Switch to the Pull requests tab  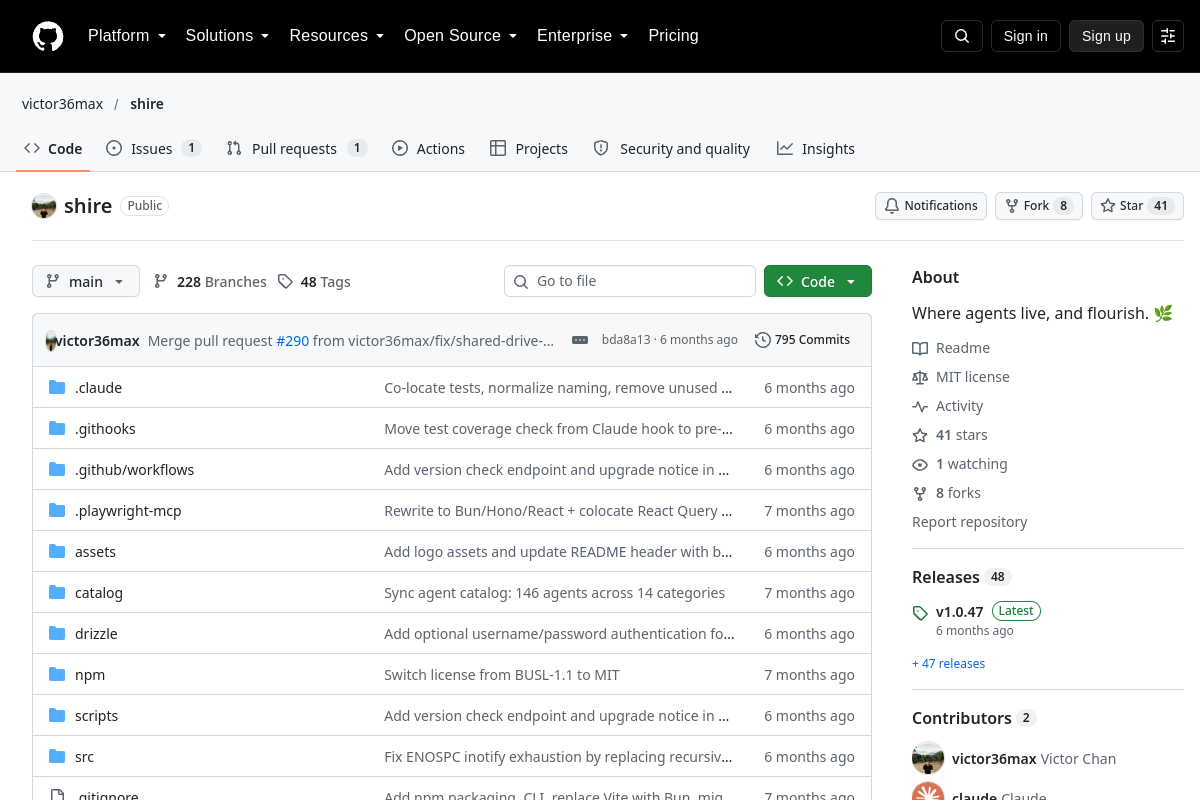coord(297,148)
